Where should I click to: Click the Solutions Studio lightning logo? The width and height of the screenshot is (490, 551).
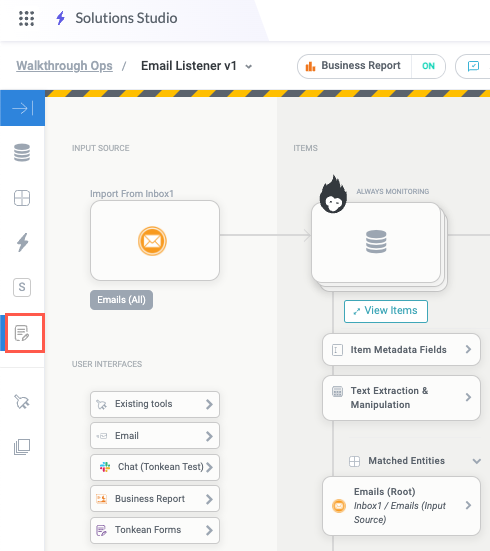coord(60,18)
